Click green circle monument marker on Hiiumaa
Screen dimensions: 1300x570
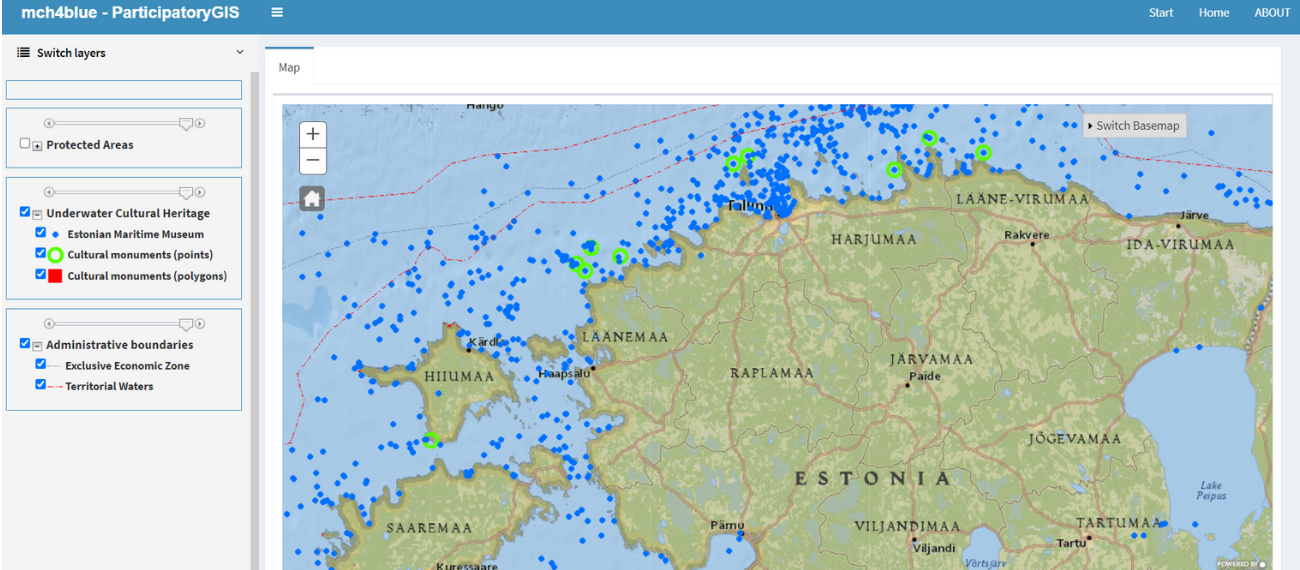[x=431, y=440]
